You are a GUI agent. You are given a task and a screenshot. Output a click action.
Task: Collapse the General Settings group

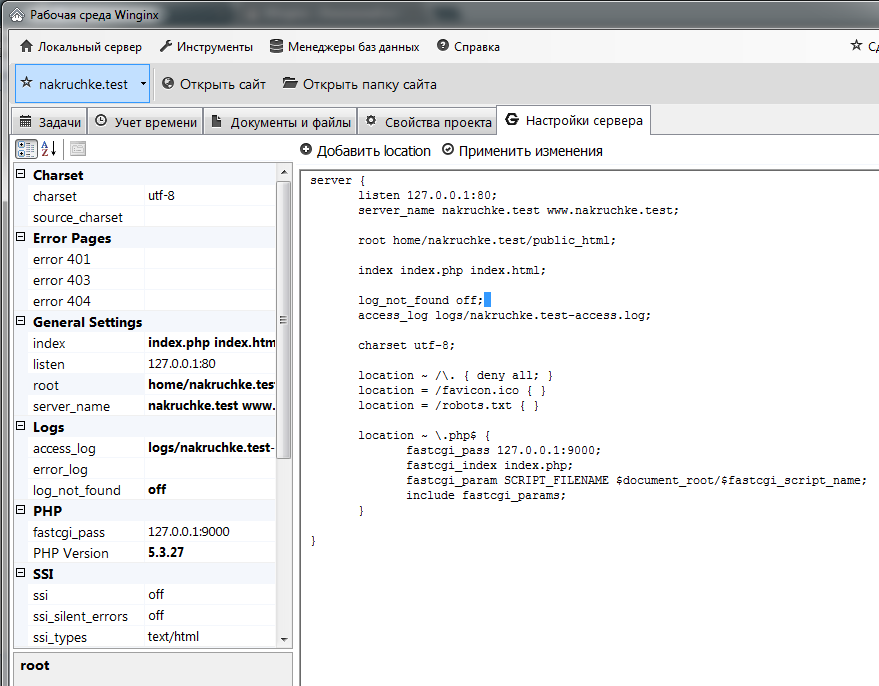point(20,322)
